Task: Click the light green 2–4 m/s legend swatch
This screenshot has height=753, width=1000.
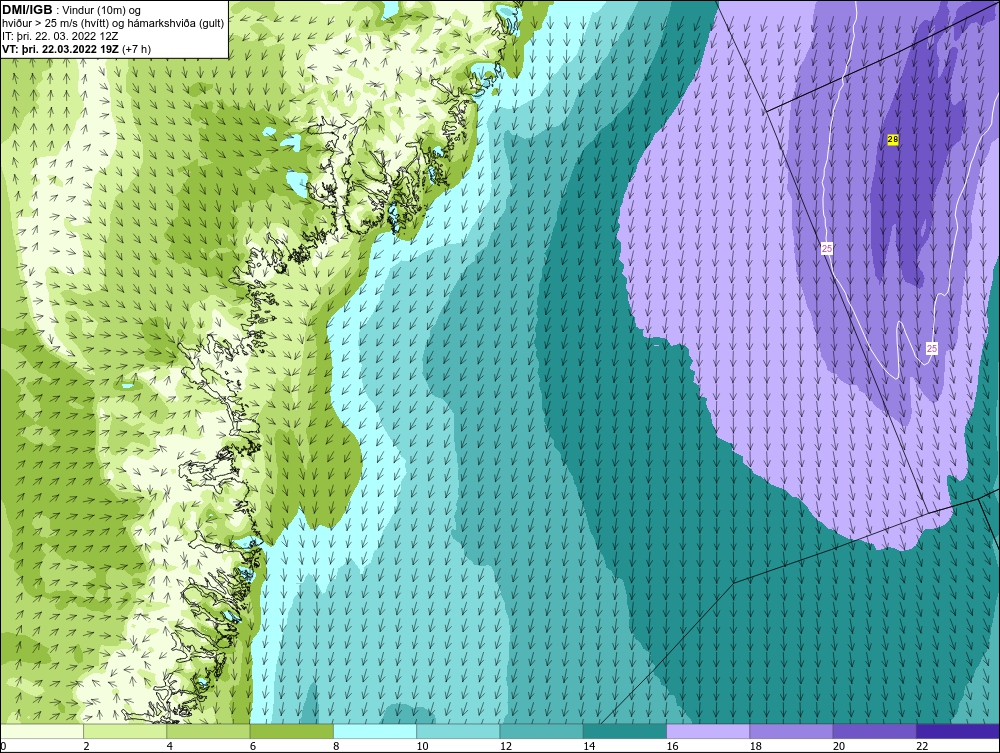Action: click(x=125, y=731)
